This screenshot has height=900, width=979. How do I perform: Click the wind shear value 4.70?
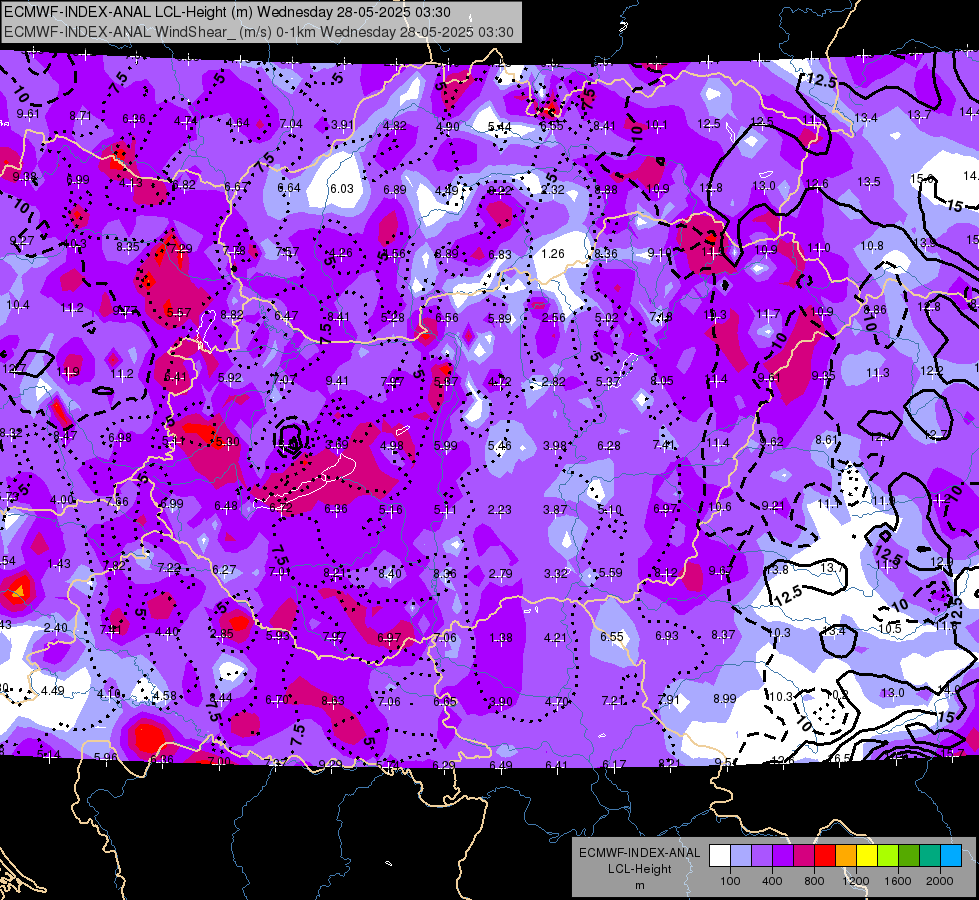point(556,701)
